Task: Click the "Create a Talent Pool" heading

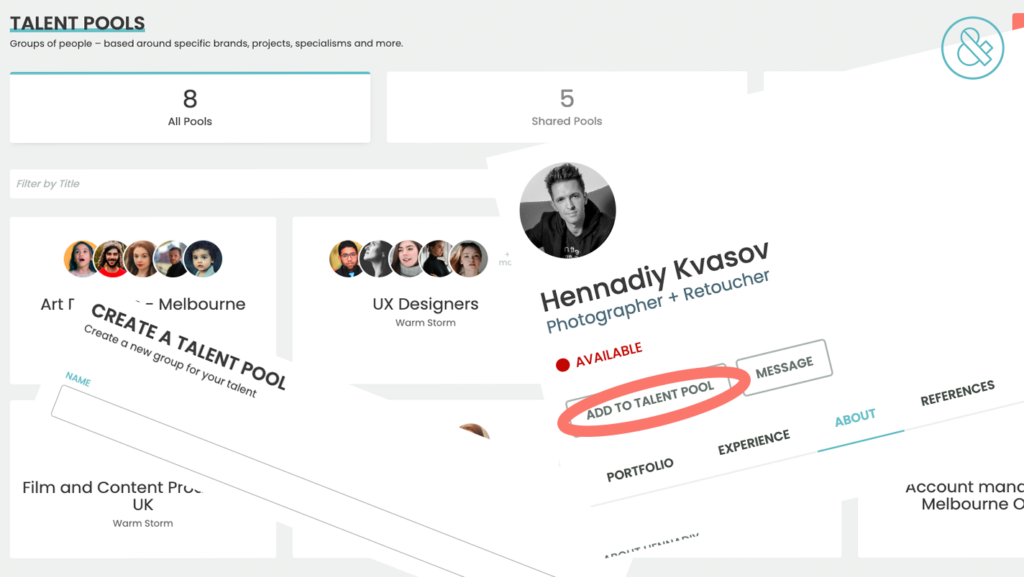Action: point(189,347)
